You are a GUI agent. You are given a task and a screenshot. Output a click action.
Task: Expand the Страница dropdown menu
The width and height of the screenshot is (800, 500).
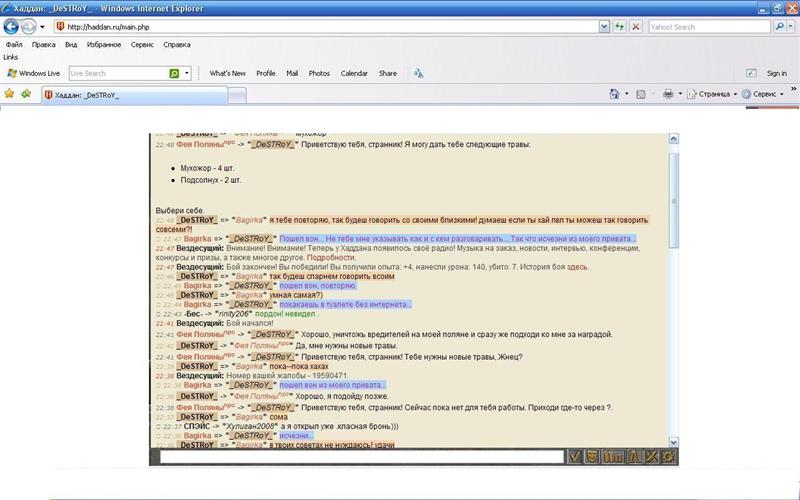coord(711,93)
